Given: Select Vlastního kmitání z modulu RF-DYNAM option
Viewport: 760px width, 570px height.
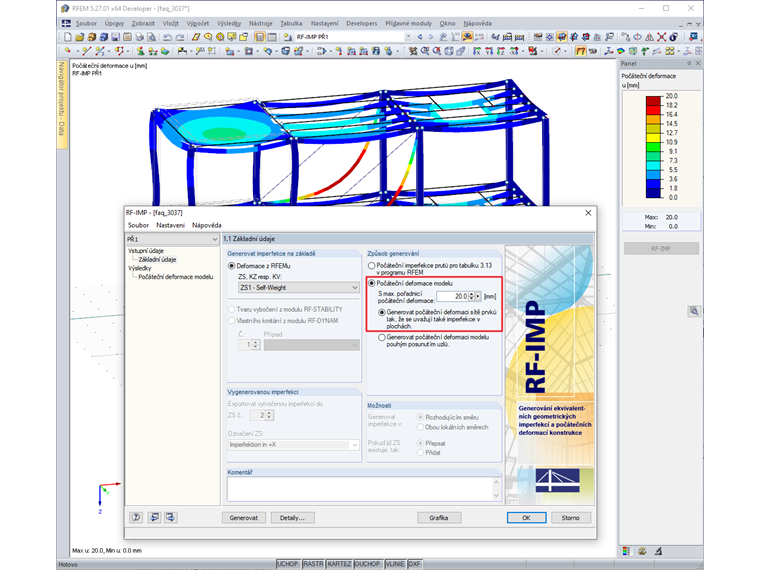Looking at the screenshot, I should (x=232, y=321).
